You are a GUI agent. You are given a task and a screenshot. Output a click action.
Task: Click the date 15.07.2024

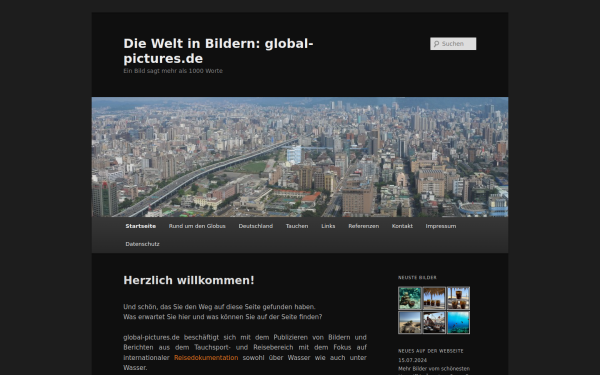412,360
